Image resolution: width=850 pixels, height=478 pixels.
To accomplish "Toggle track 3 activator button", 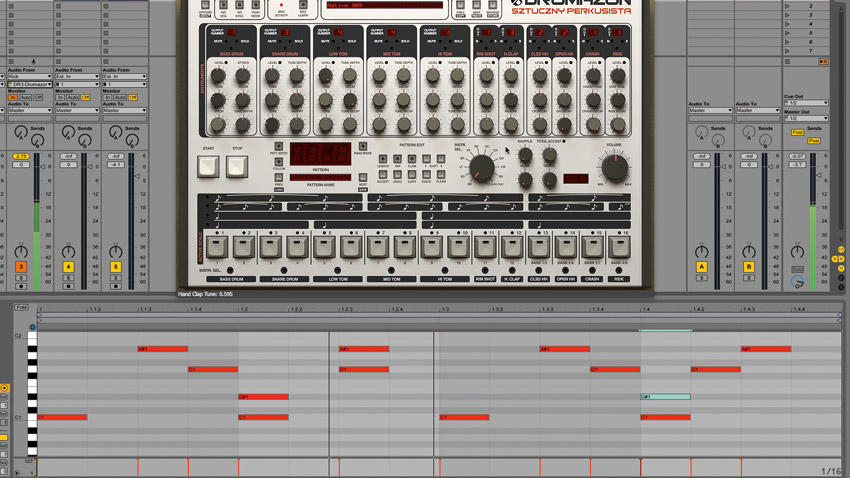I will pos(21,267).
